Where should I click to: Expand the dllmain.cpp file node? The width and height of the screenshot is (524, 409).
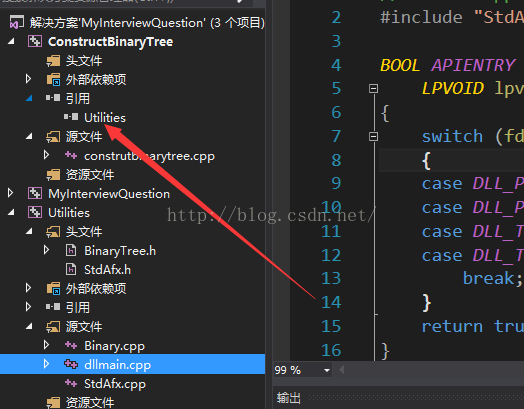point(46,364)
